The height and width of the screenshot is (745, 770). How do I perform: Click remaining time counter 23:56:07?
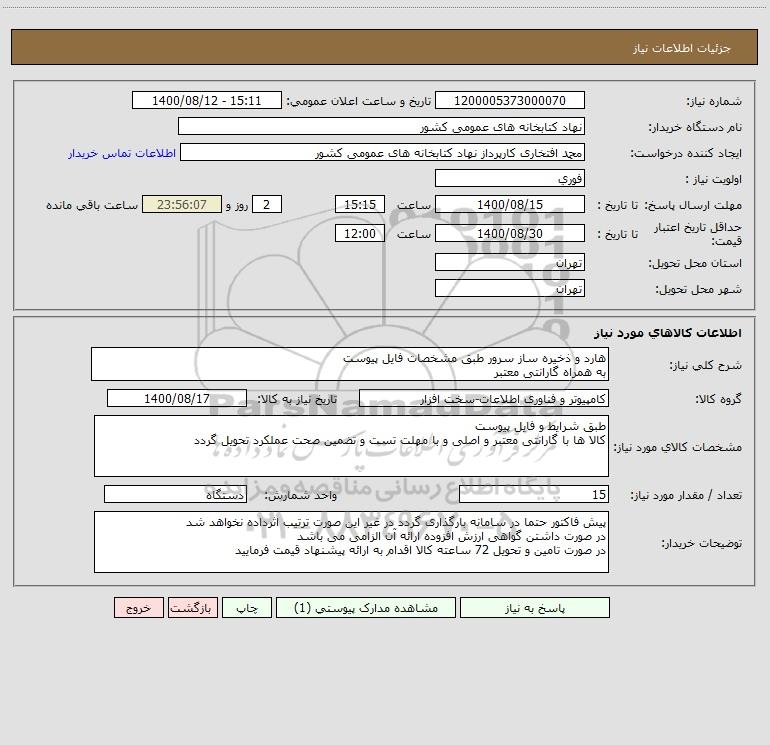pyautogui.click(x=182, y=204)
